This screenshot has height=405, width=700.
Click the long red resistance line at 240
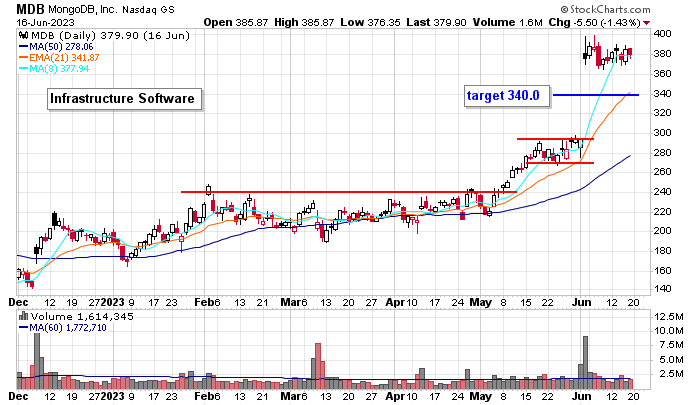click(349, 192)
